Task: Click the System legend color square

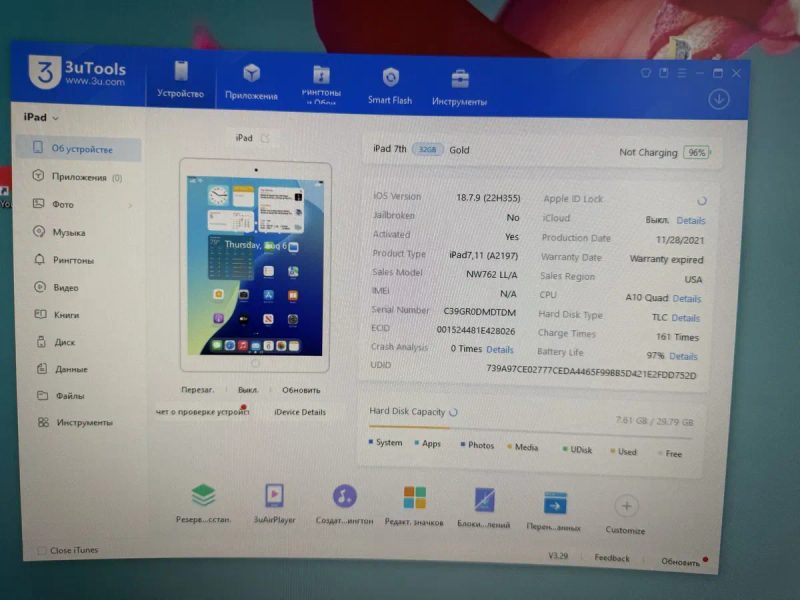Action: [371, 442]
